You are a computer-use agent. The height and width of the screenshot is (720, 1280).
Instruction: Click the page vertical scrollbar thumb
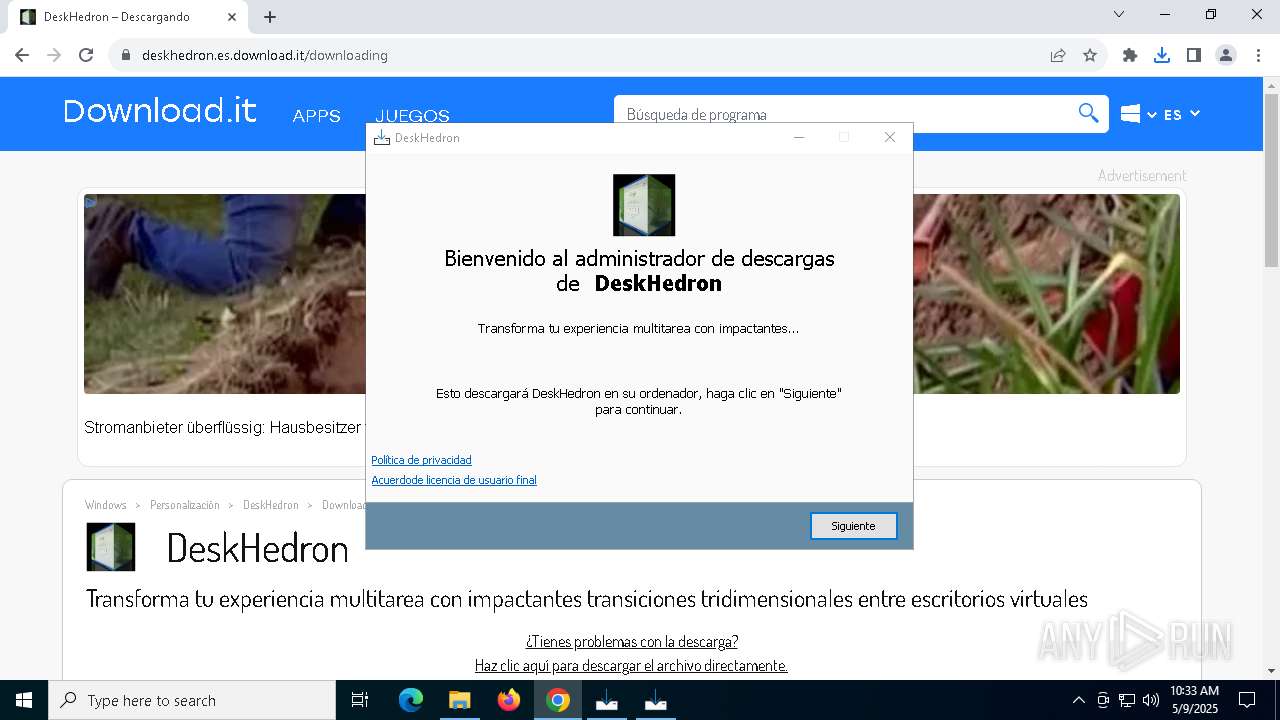point(1271,180)
